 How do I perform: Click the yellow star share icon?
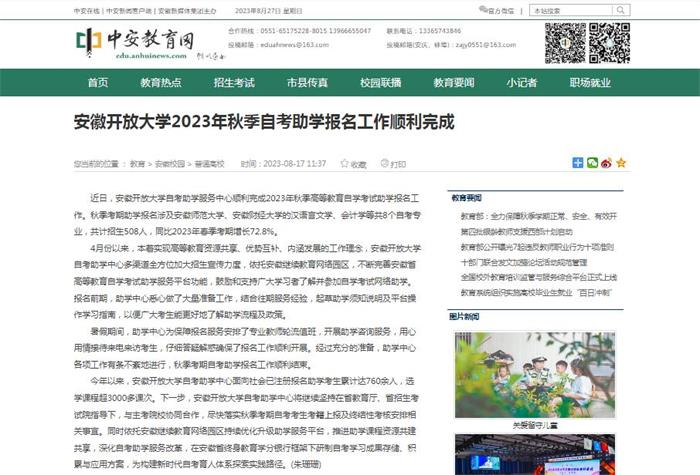(621, 163)
